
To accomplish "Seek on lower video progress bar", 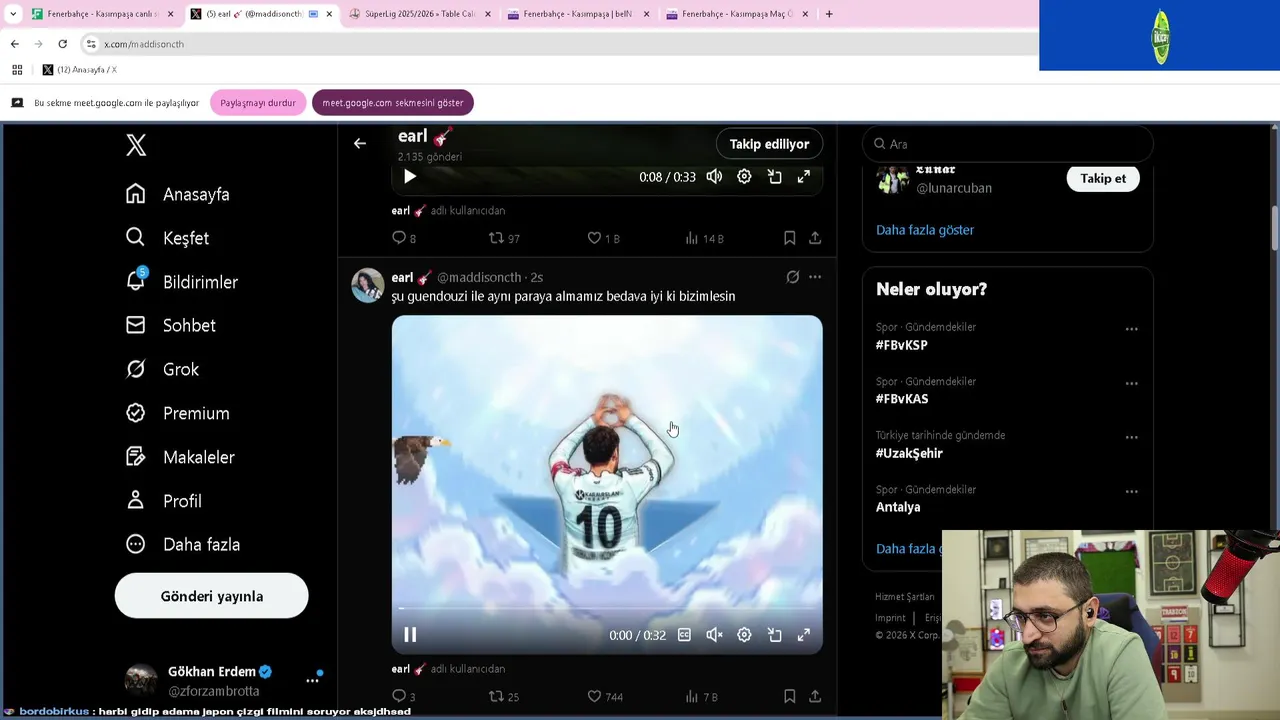I will (x=607, y=608).
